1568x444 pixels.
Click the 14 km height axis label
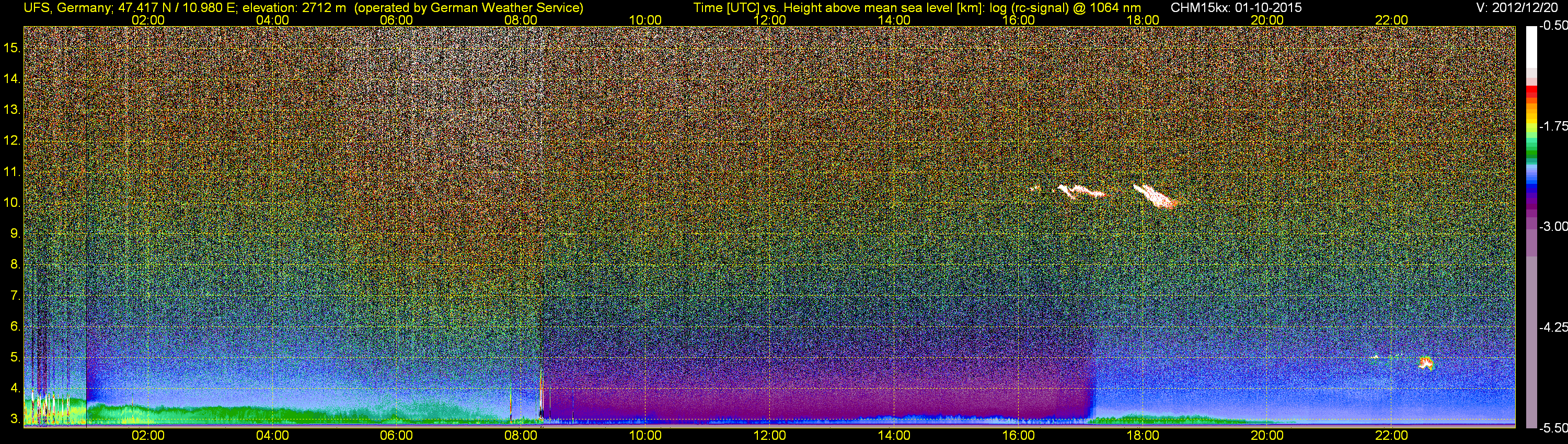(x=11, y=78)
